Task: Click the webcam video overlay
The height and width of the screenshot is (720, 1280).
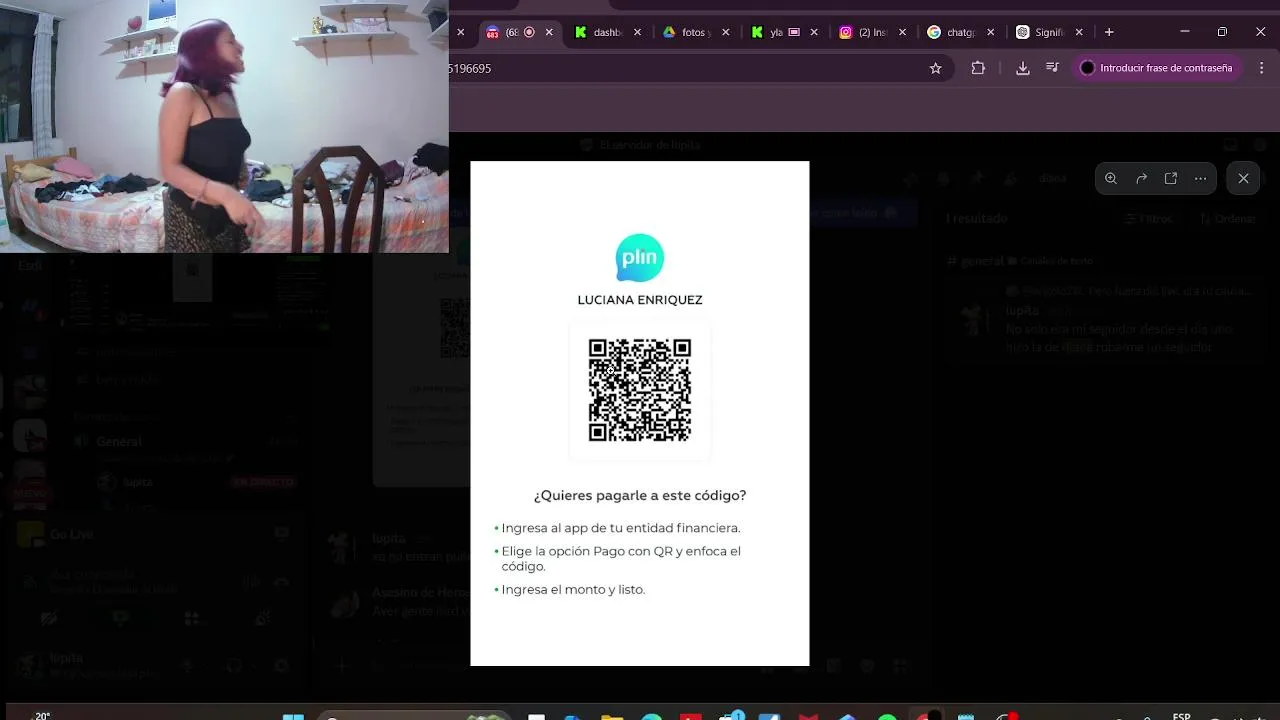Action: [x=224, y=126]
